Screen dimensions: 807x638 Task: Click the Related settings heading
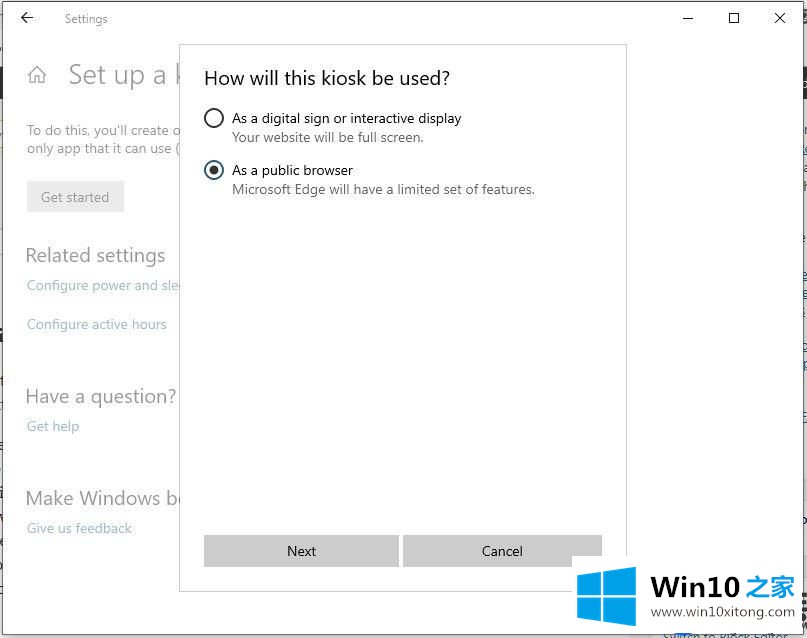pyautogui.click(x=96, y=255)
